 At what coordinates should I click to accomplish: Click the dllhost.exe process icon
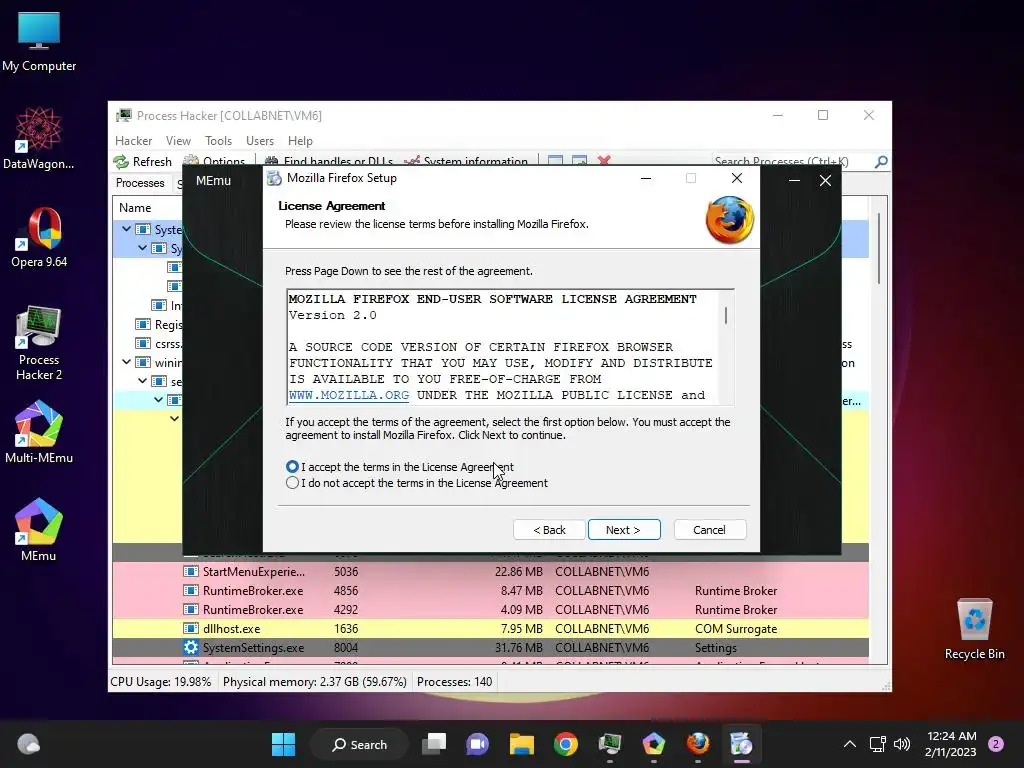click(191, 628)
